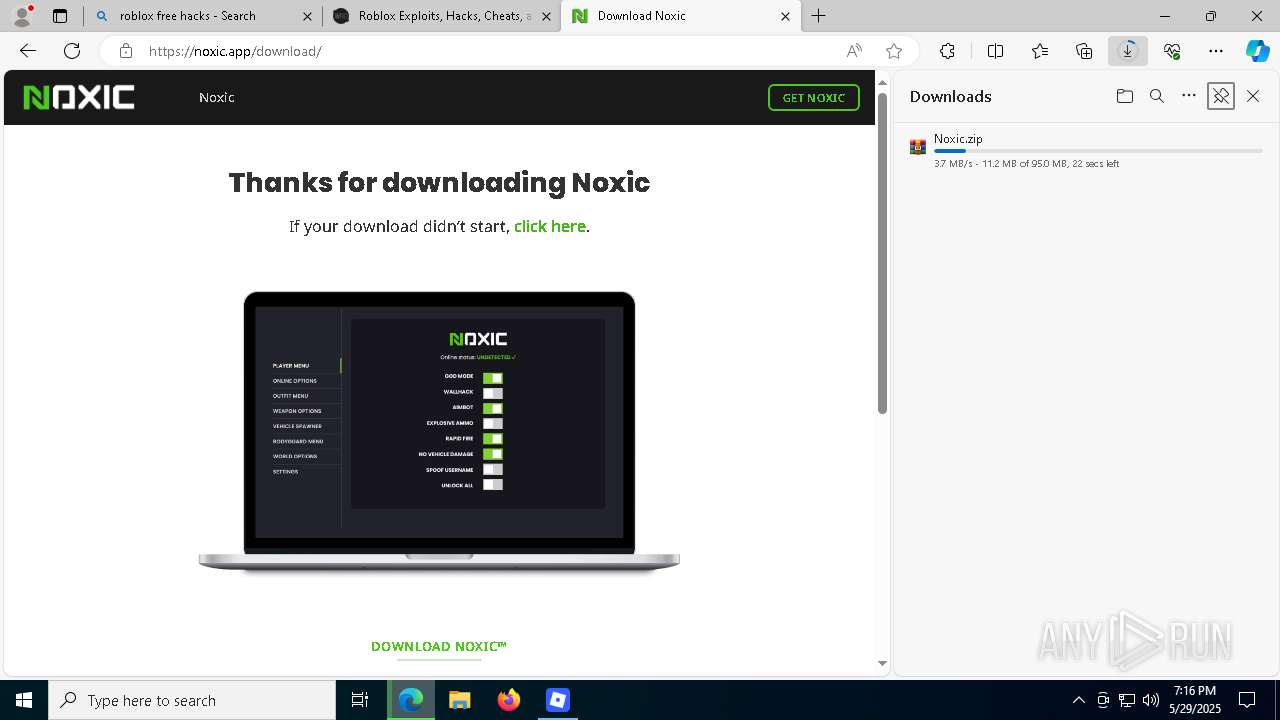Open Task View on taskbar
Image resolution: width=1280 pixels, height=720 pixels.
coord(360,700)
